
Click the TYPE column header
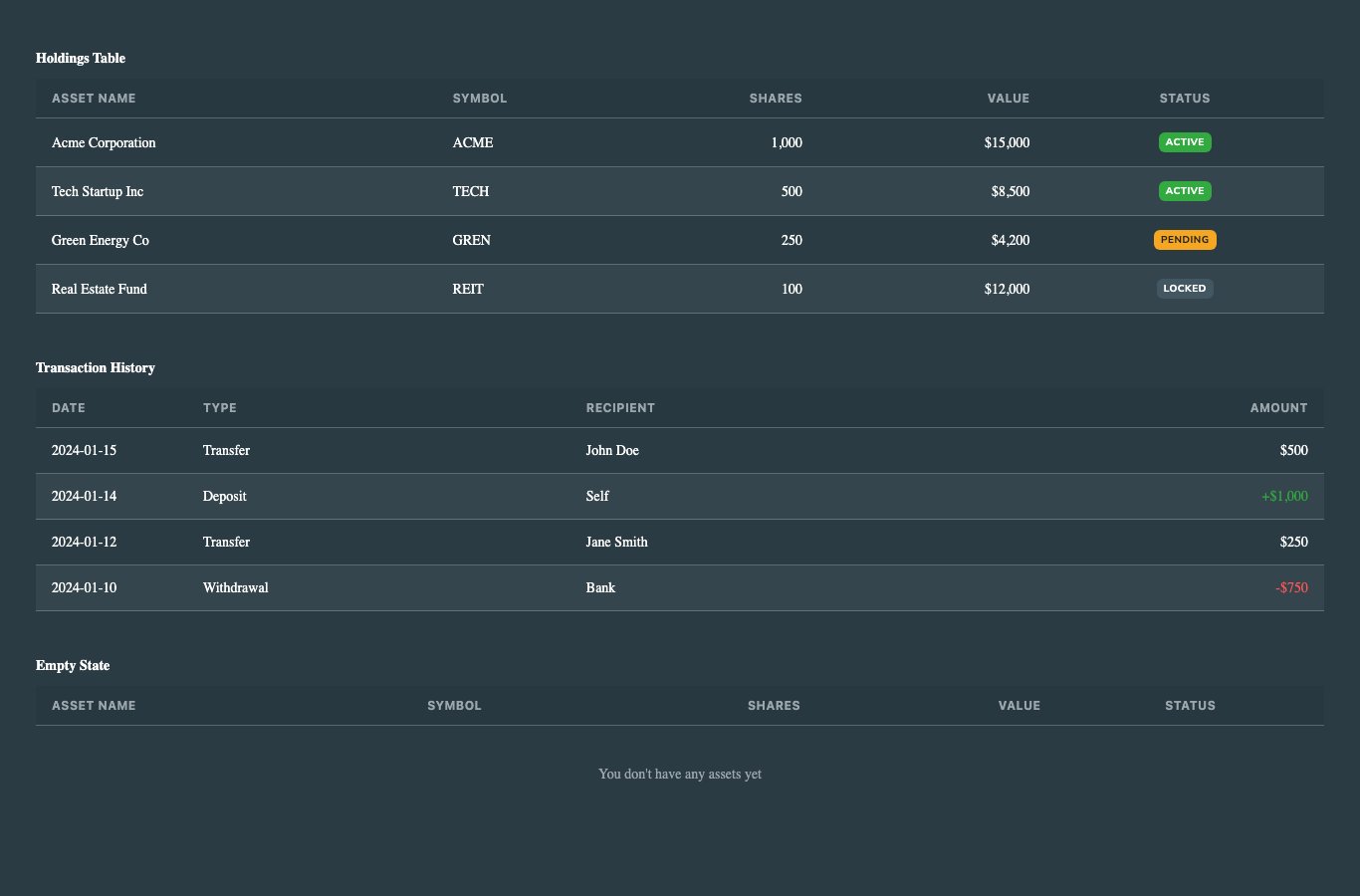coord(220,408)
